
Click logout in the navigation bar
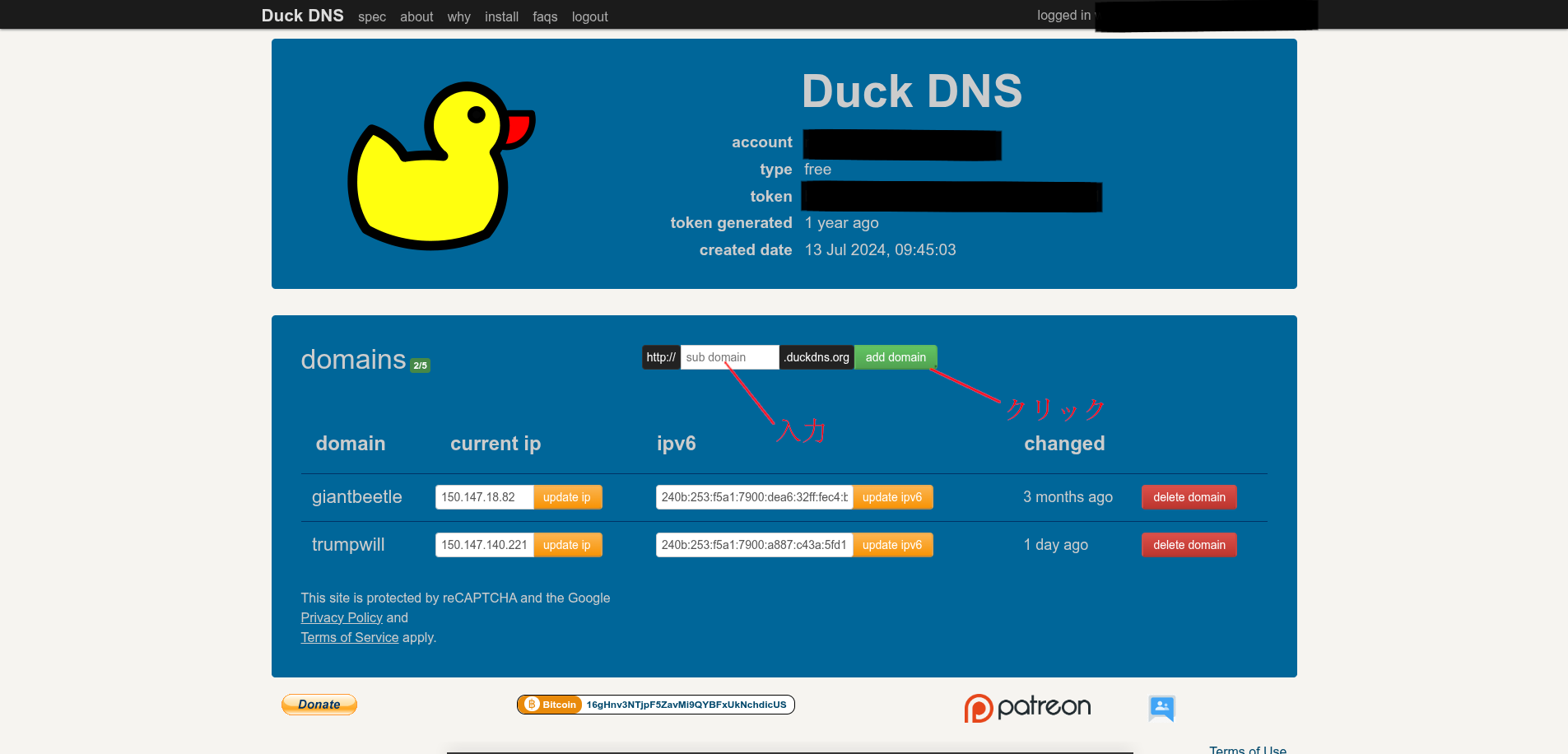pyautogui.click(x=589, y=16)
